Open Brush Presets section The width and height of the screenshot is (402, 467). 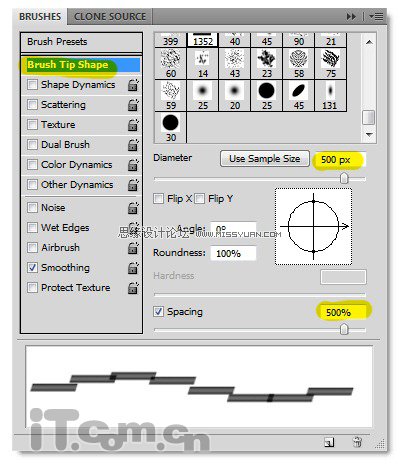[x=81, y=42]
